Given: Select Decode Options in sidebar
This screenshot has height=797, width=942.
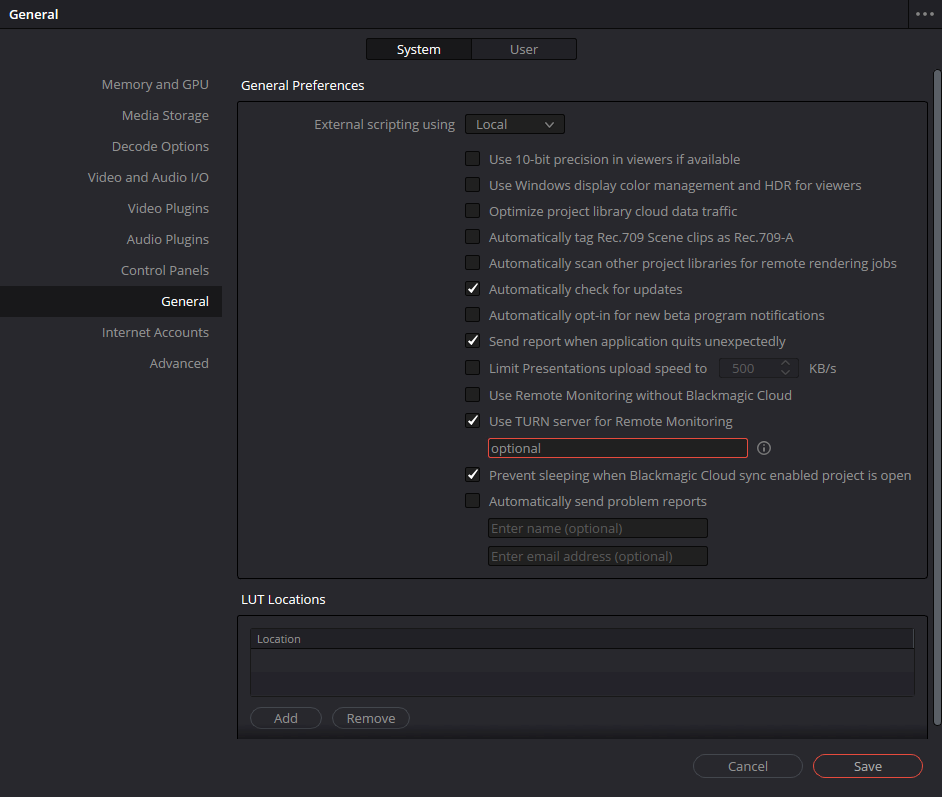Looking at the screenshot, I should [160, 147].
